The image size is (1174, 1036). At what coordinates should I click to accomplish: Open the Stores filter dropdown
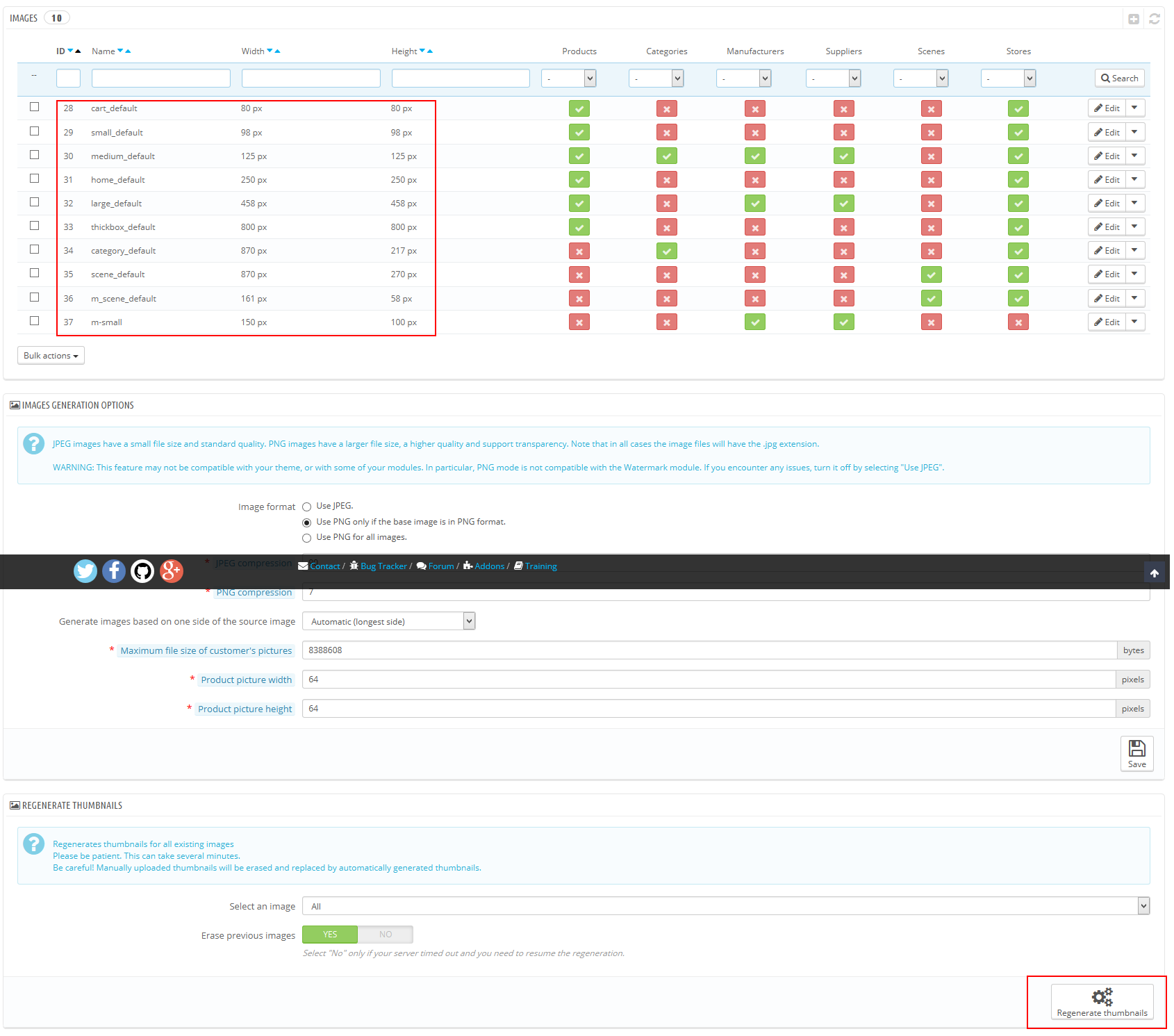pos(1008,79)
